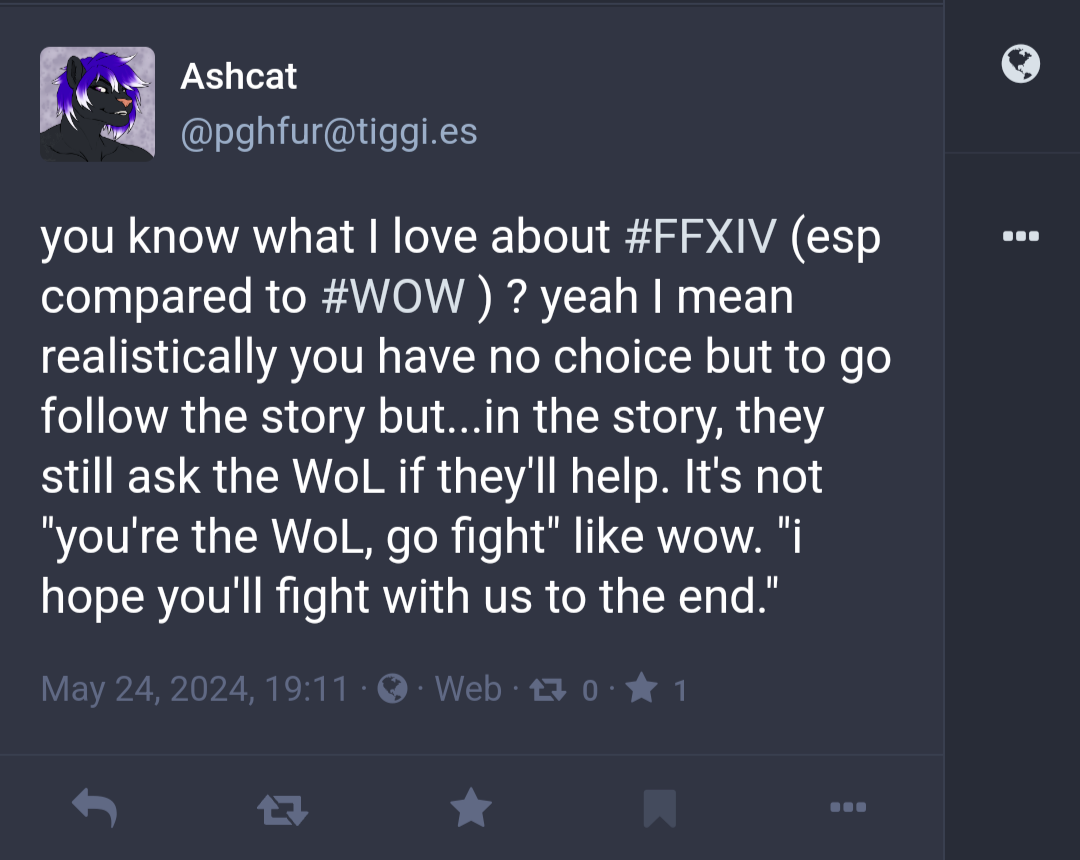
Task: Click the Web application link
Action: 468,689
